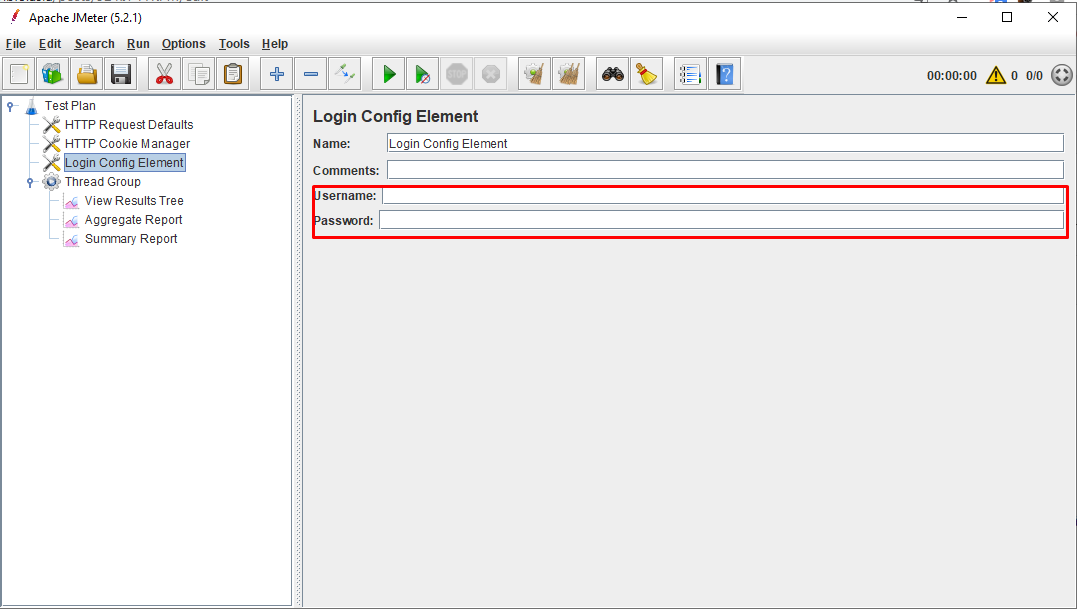This screenshot has width=1077, height=613.
Task: Open the Options menu
Action: (x=183, y=44)
